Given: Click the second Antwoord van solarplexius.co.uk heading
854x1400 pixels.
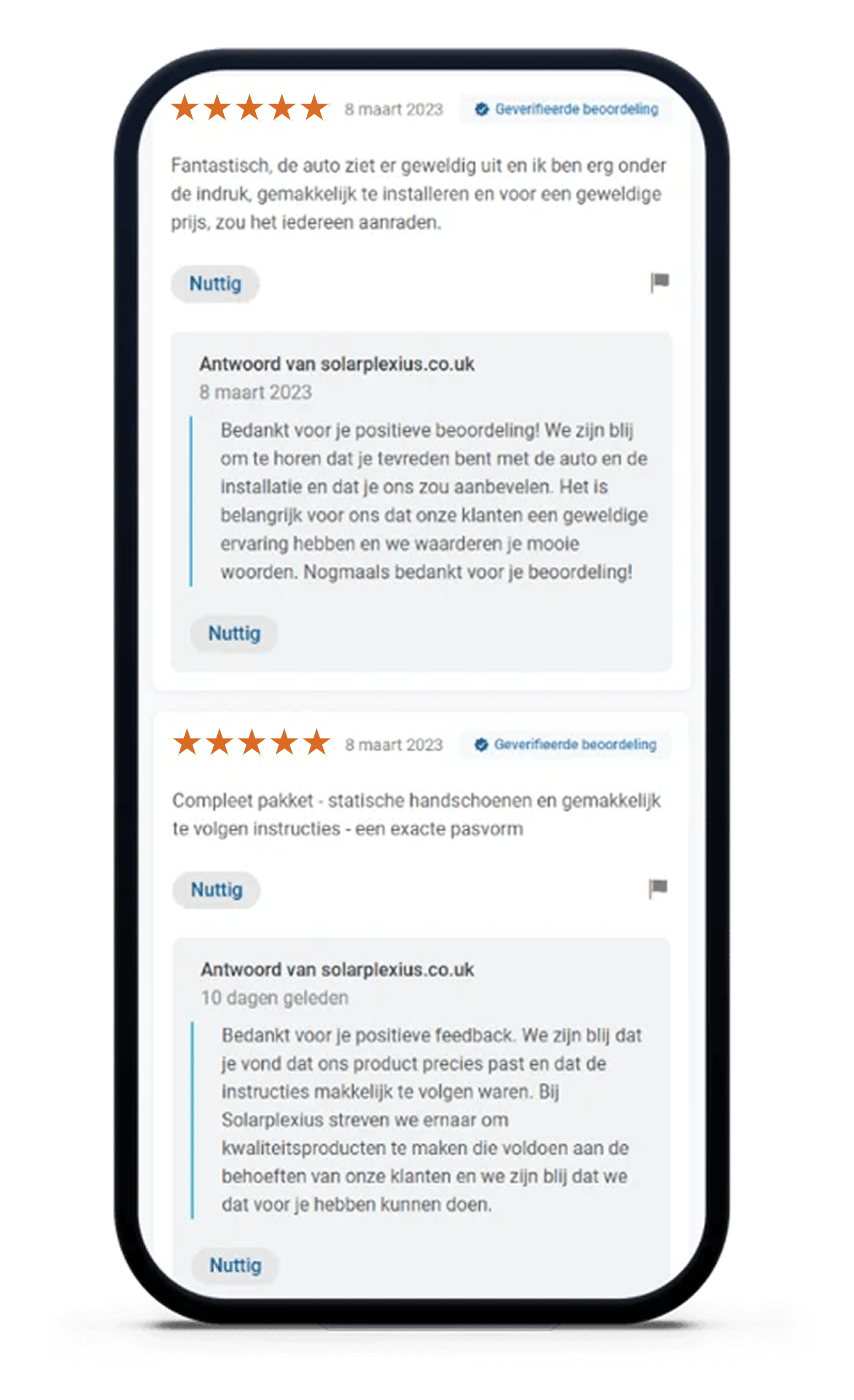Looking at the screenshot, I should 337,970.
